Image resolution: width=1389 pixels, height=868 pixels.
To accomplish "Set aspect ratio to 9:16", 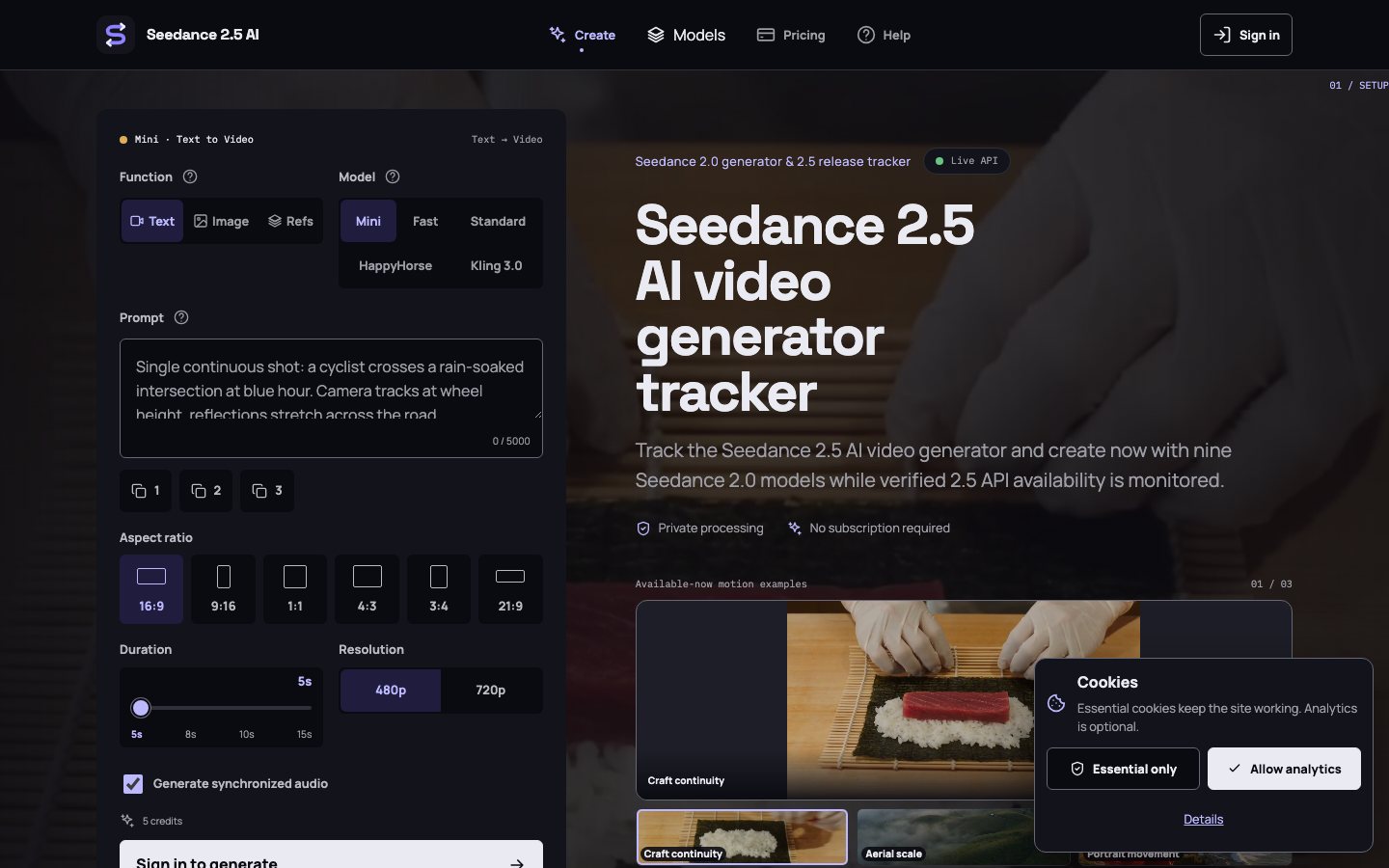I will pyautogui.click(x=224, y=589).
